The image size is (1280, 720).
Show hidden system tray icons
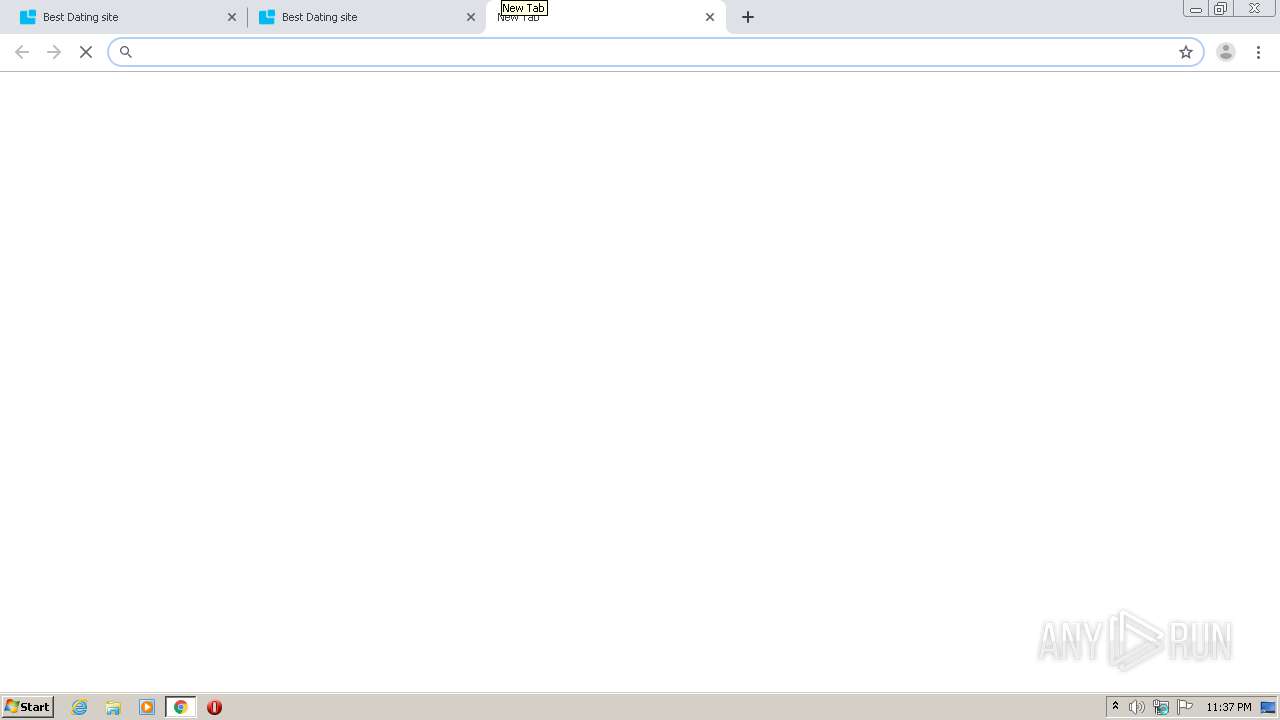pyautogui.click(x=1116, y=707)
